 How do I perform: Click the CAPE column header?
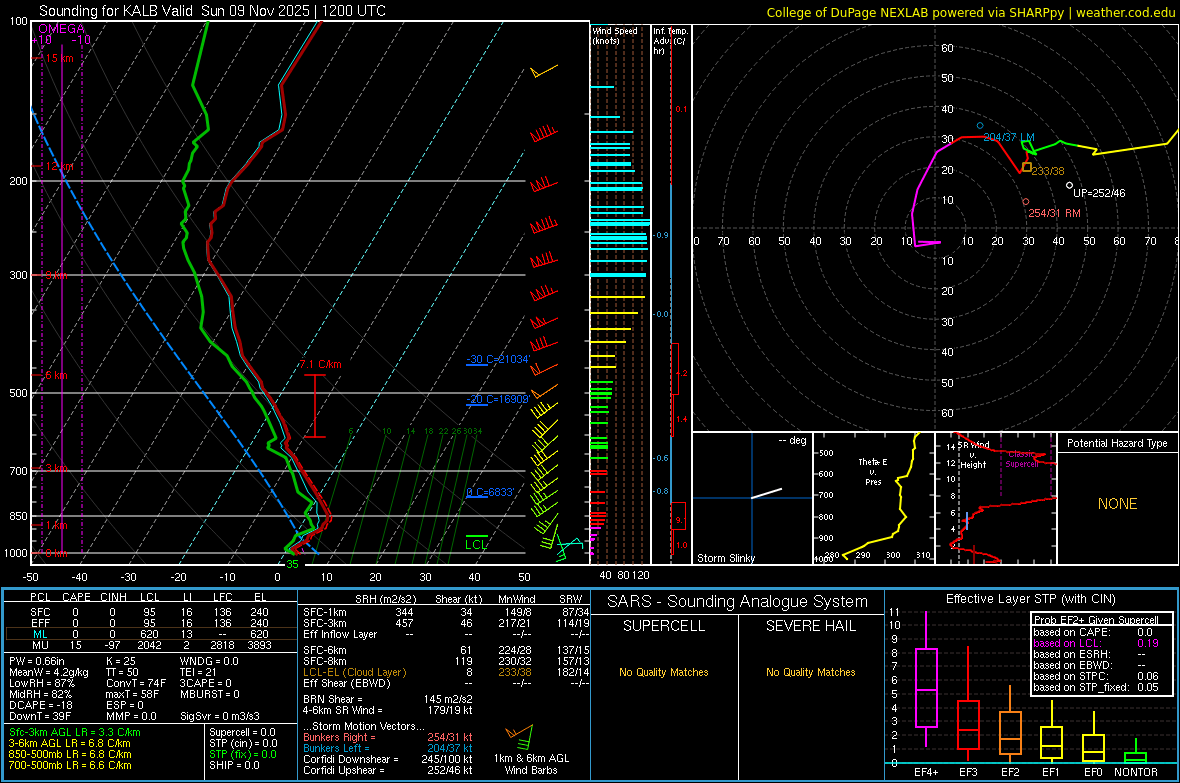coord(76,597)
